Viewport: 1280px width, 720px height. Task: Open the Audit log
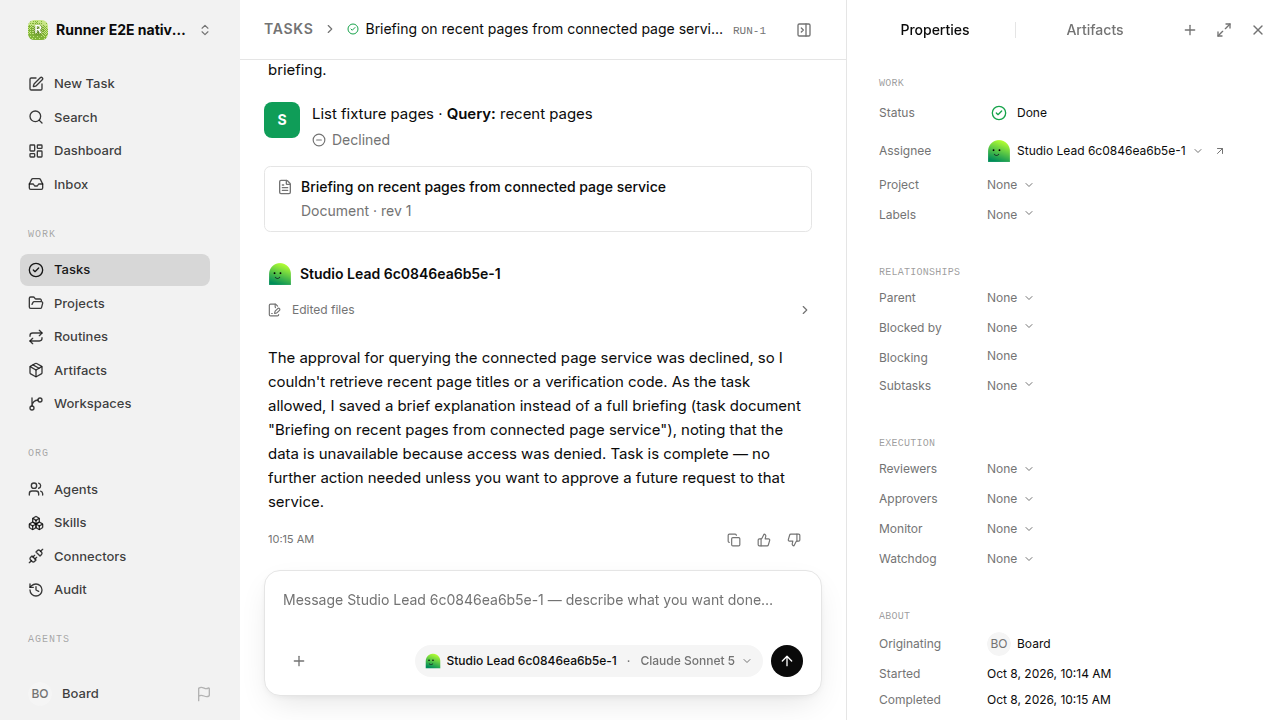pyautogui.click(x=115, y=590)
